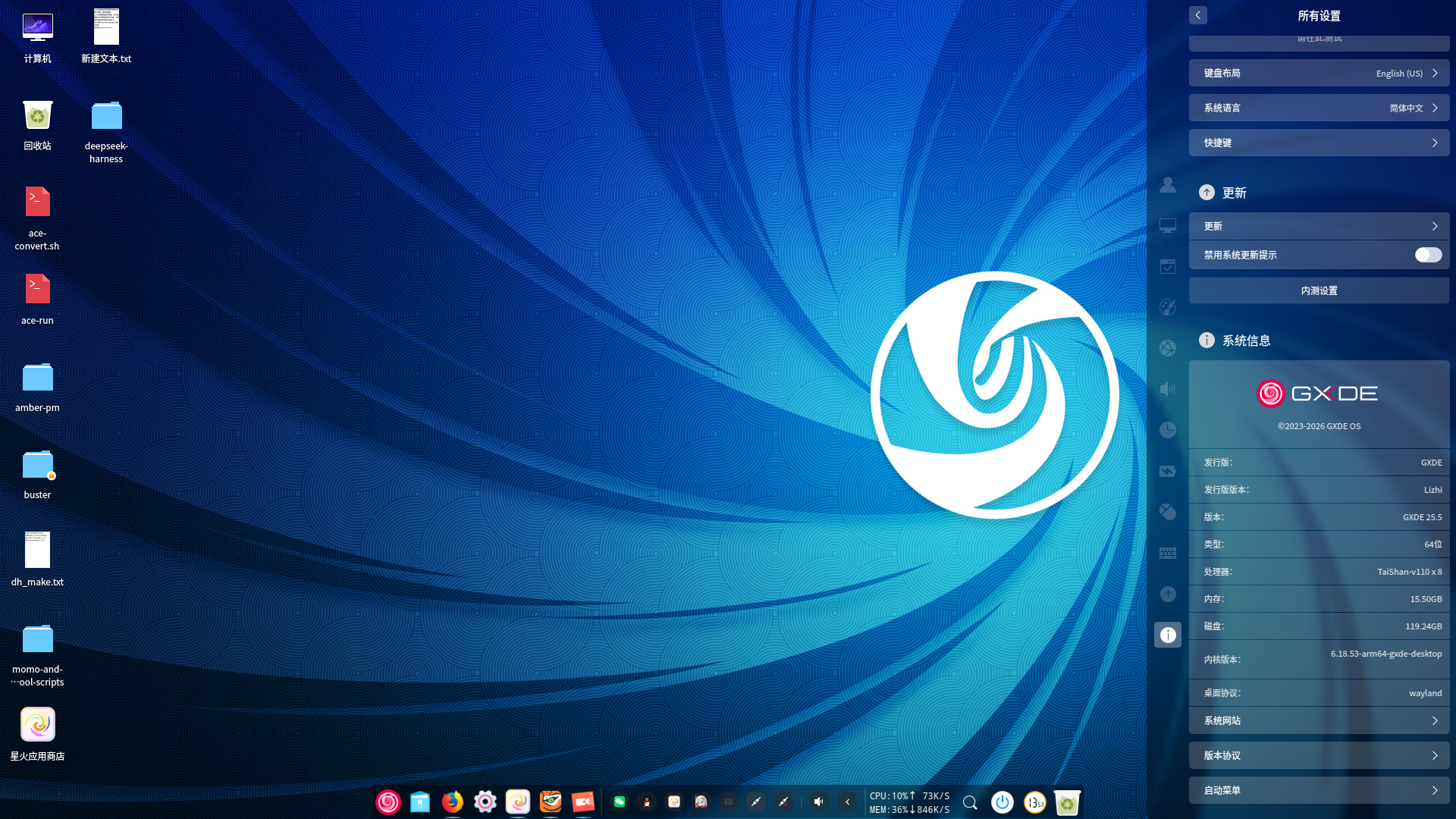This screenshot has height=819, width=1456.
Task: Open Sound section in settings sidebar
Action: point(1168,389)
